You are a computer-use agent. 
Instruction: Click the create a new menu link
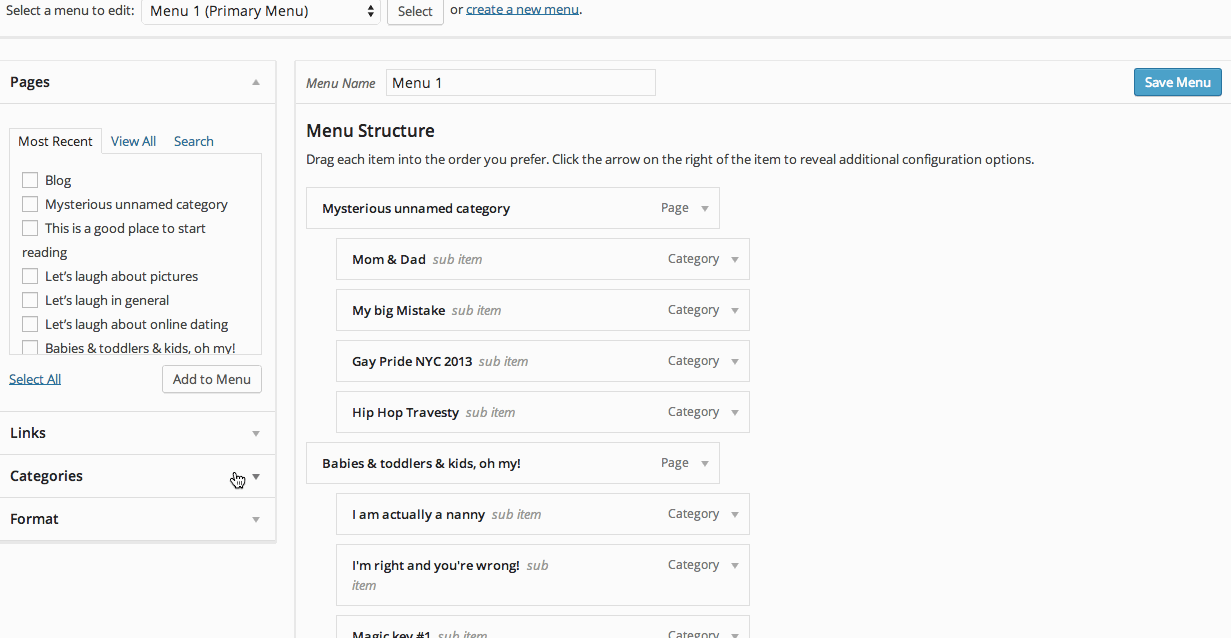point(522,10)
